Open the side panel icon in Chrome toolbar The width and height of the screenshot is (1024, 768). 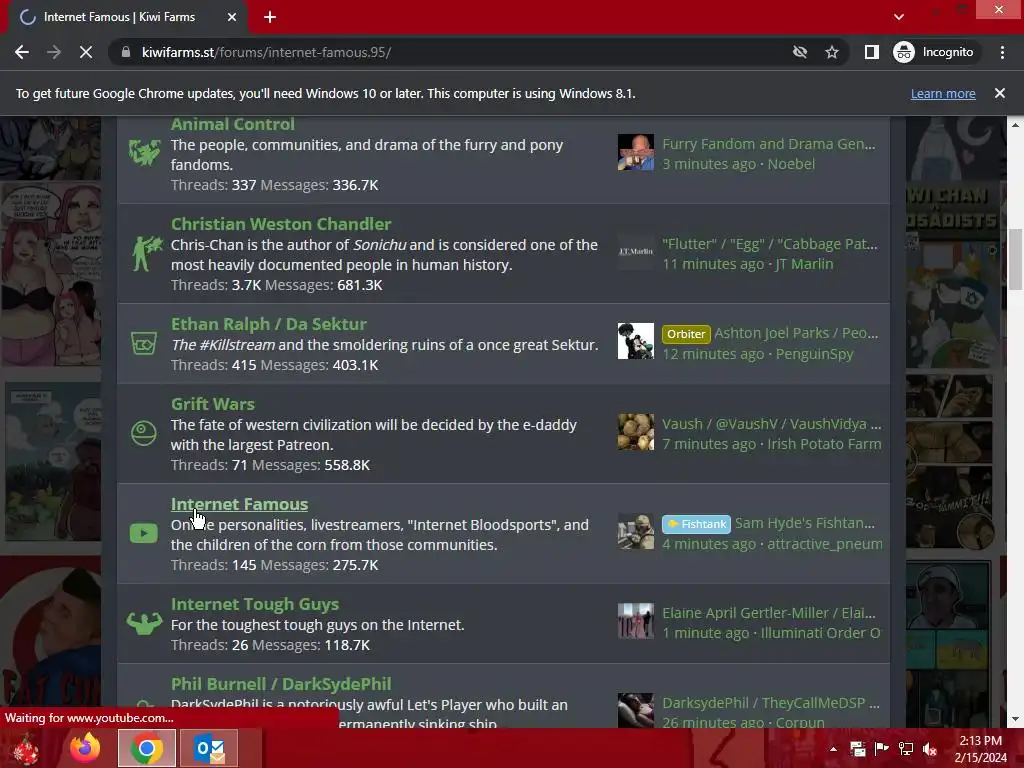pyautogui.click(x=872, y=52)
